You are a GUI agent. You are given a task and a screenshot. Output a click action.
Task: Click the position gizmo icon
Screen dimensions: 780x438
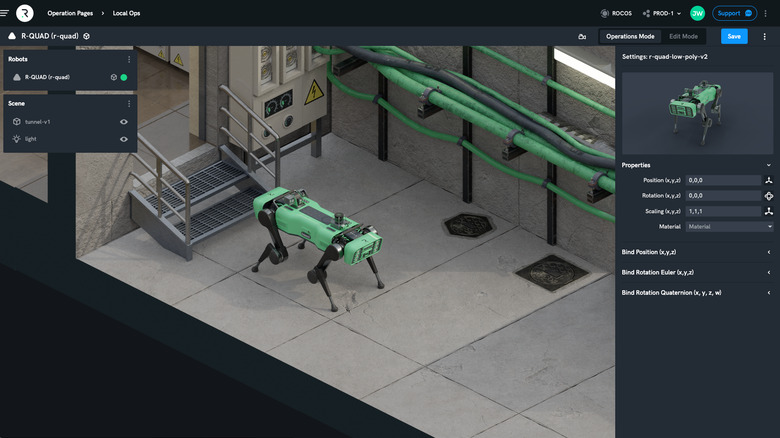pyautogui.click(x=768, y=180)
